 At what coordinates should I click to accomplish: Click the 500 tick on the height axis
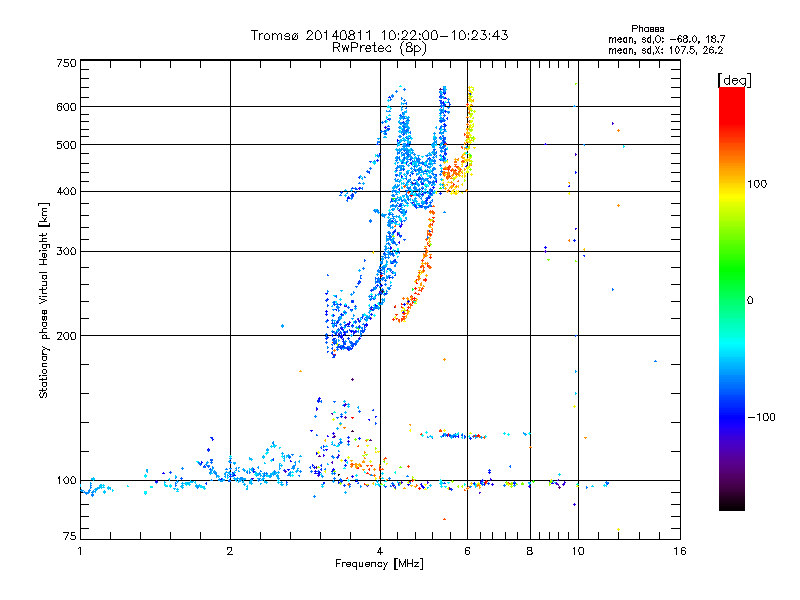(x=67, y=145)
